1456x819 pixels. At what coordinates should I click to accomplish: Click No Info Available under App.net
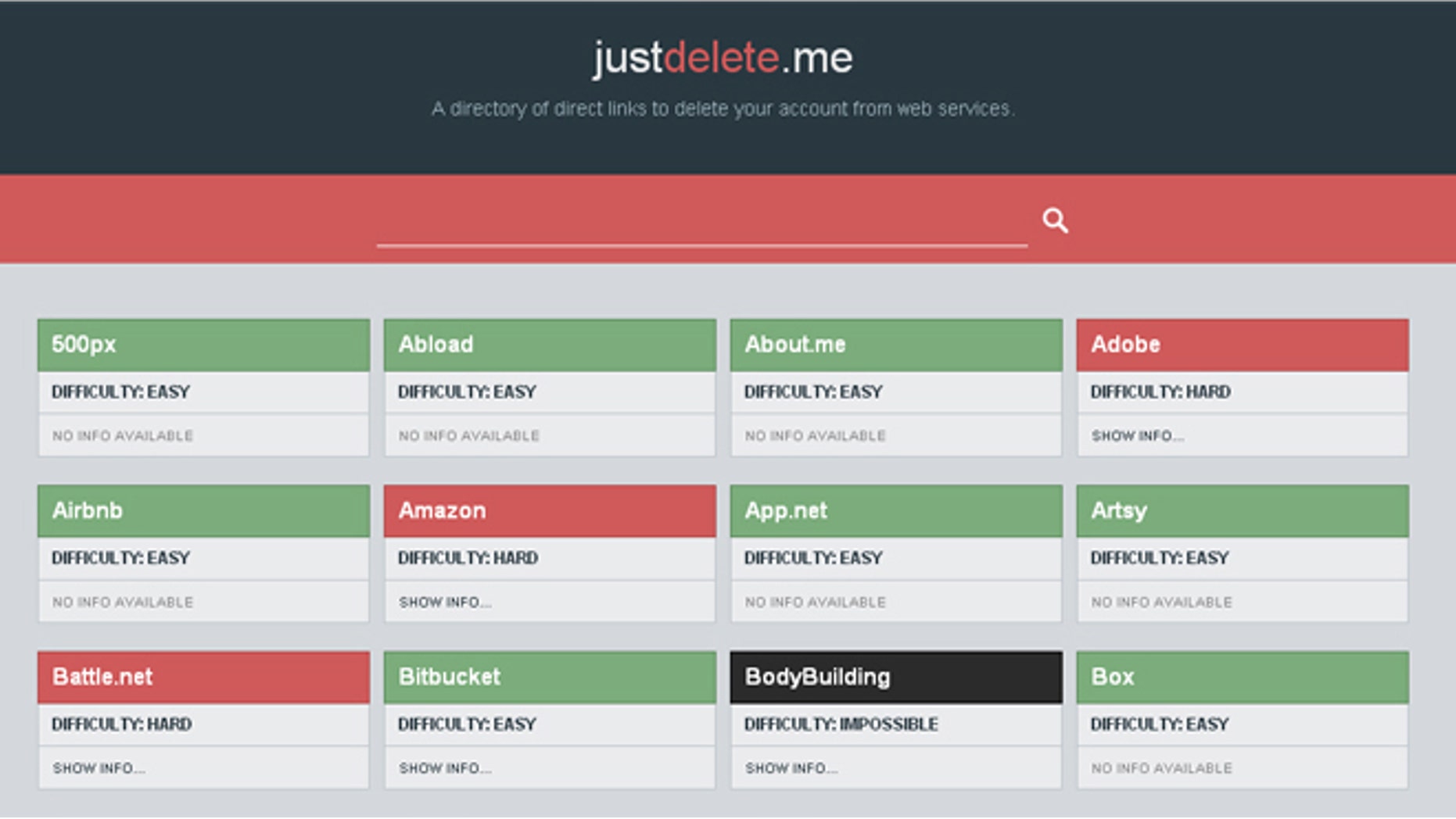(816, 603)
